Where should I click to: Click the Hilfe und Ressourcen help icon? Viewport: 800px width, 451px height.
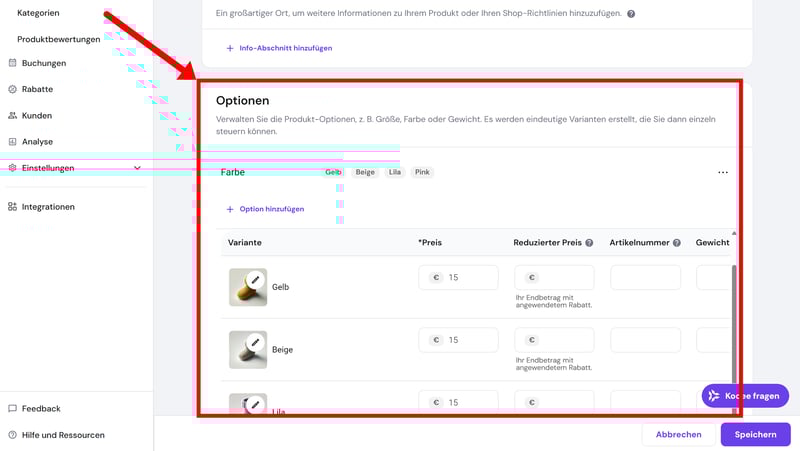(x=12, y=435)
